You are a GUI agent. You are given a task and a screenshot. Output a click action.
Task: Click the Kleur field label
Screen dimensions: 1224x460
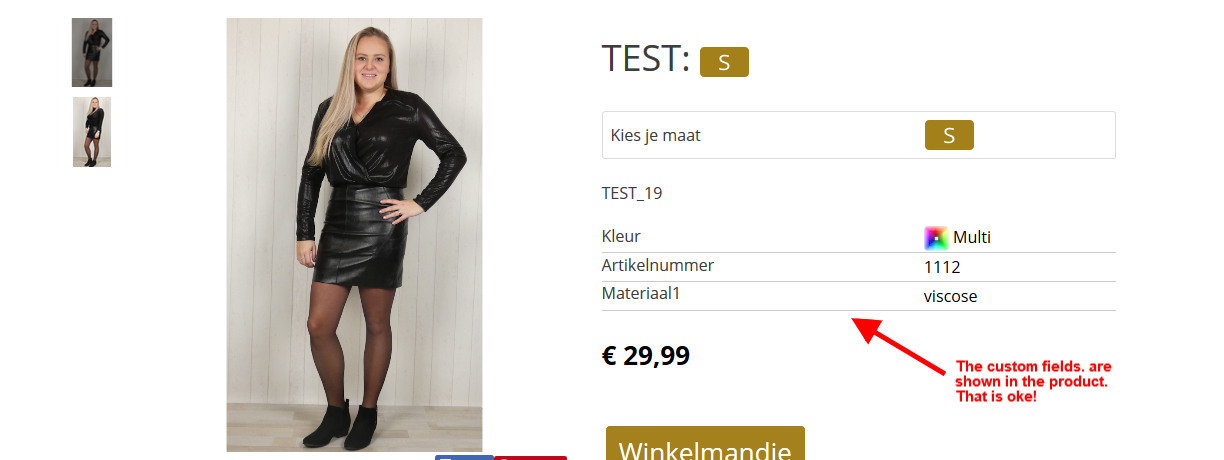[x=621, y=237]
